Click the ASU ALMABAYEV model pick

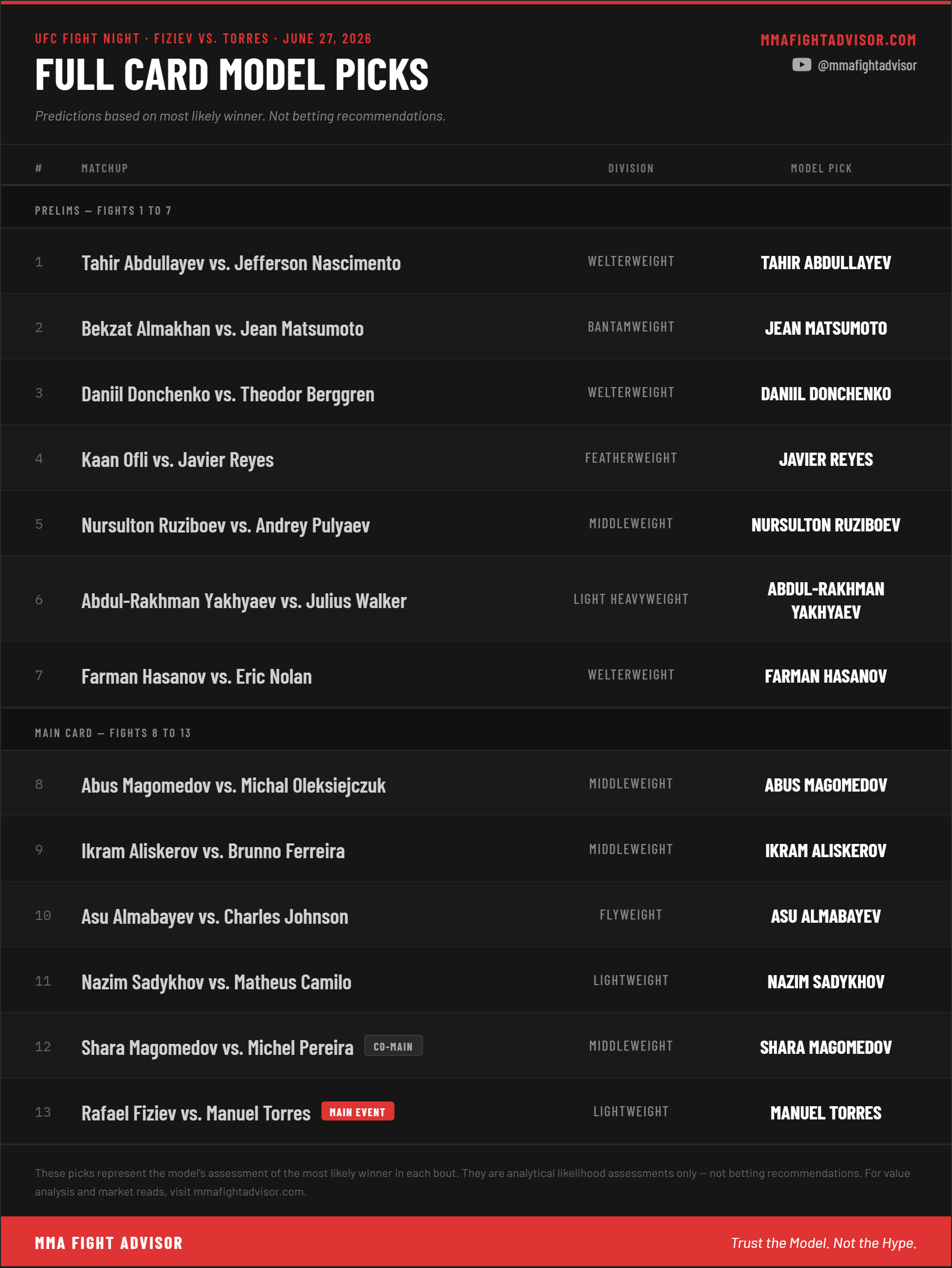(826, 916)
